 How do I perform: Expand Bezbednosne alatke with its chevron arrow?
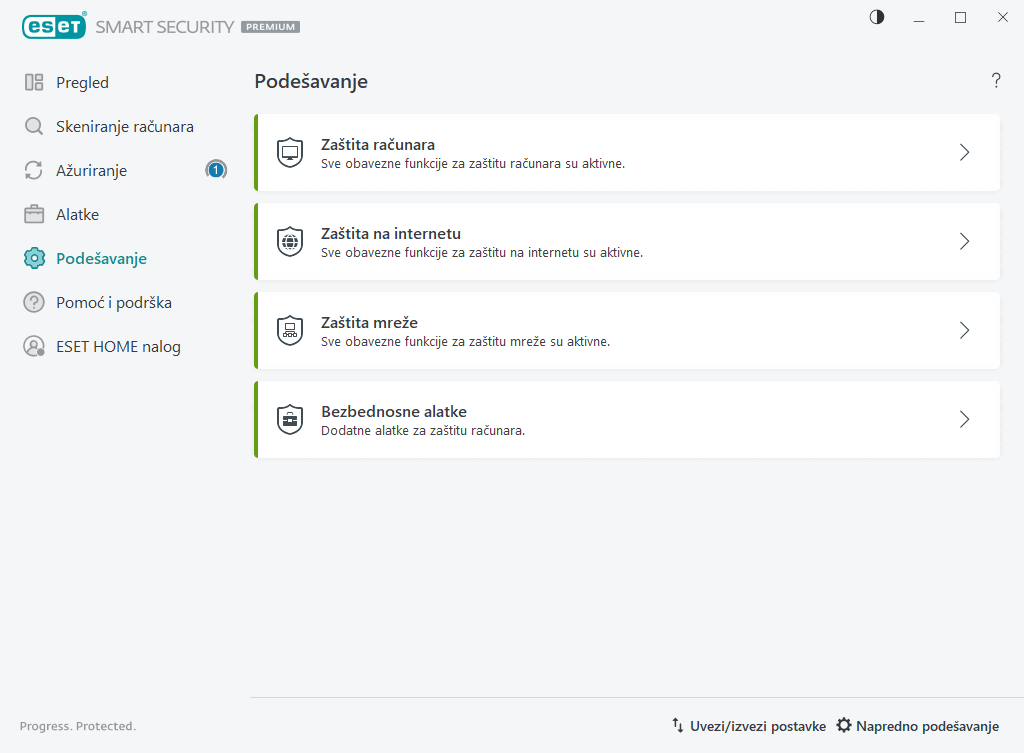tap(964, 419)
